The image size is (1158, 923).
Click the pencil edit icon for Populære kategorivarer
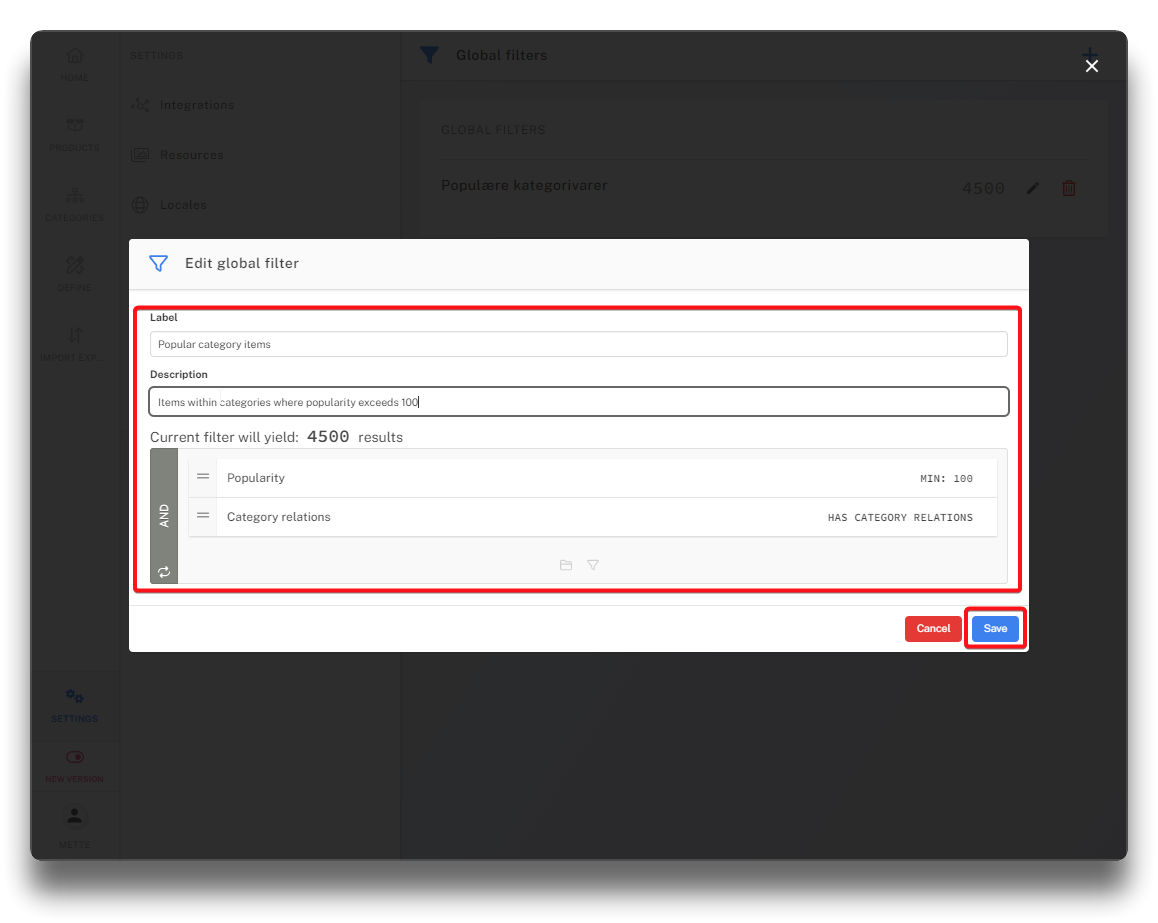1032,188
